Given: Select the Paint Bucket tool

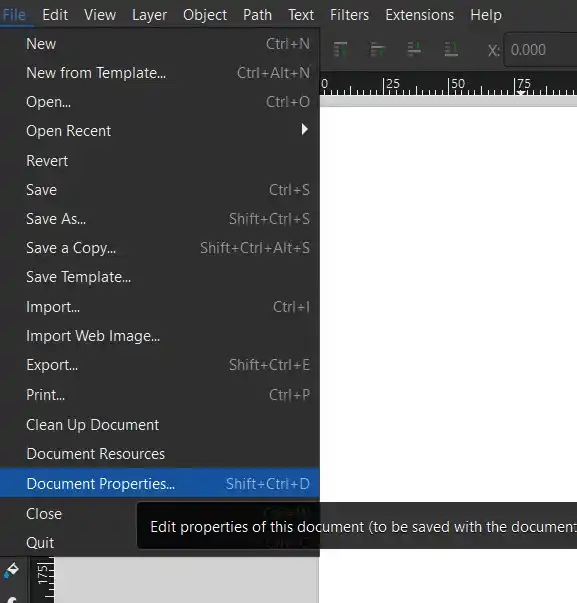Looking at the screenshot, I should tap(12, 570).
